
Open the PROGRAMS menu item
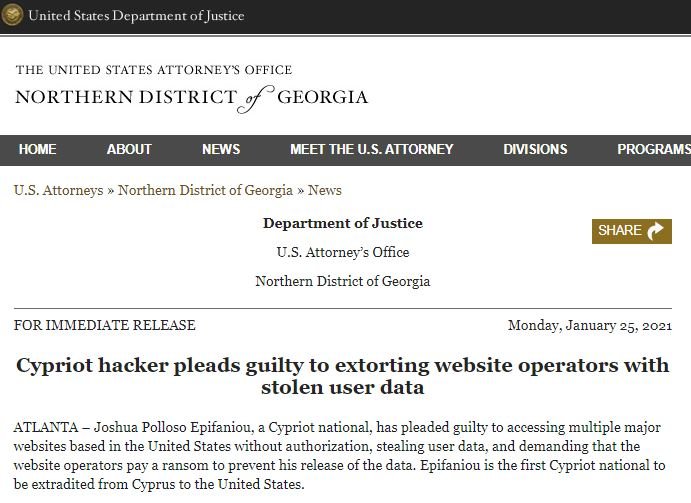654,149
